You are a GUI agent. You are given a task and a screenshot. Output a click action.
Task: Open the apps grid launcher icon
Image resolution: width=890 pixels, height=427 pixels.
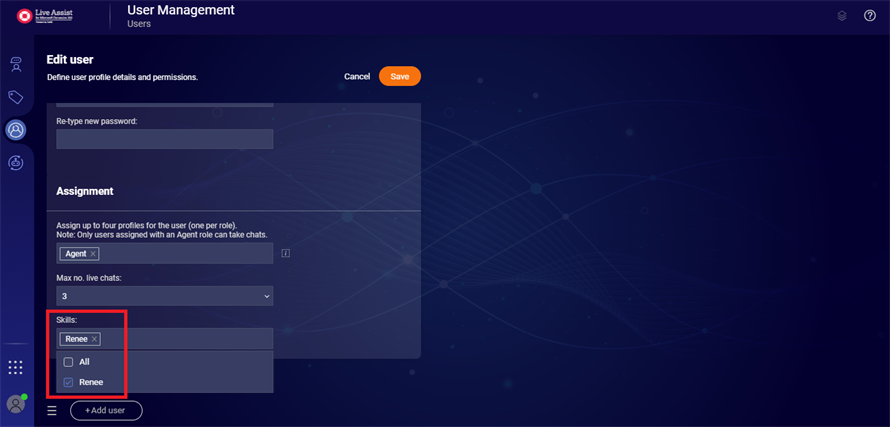point(16,368)
